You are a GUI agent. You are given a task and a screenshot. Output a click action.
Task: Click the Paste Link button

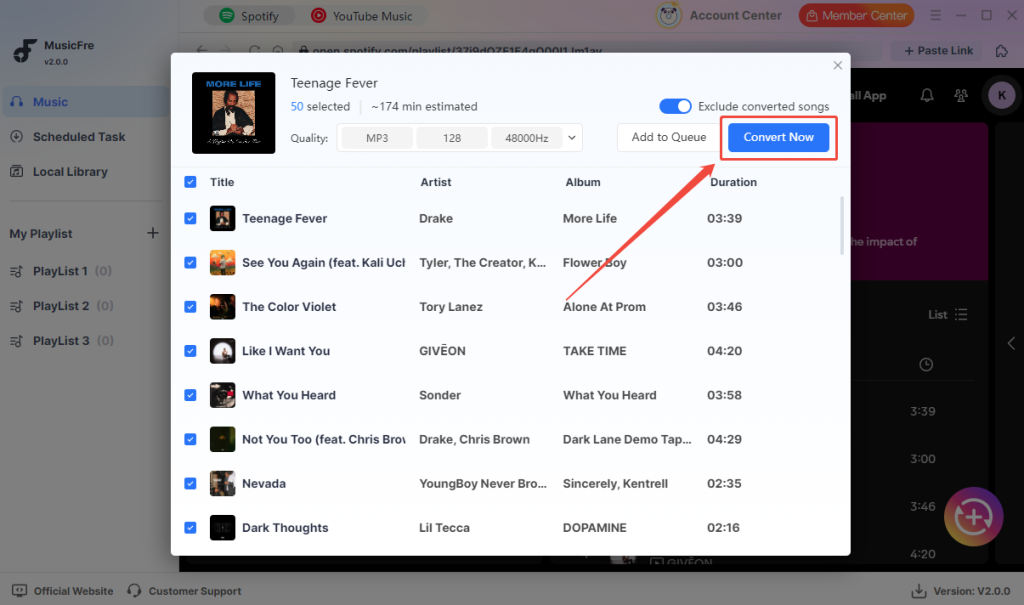point(938,50)
